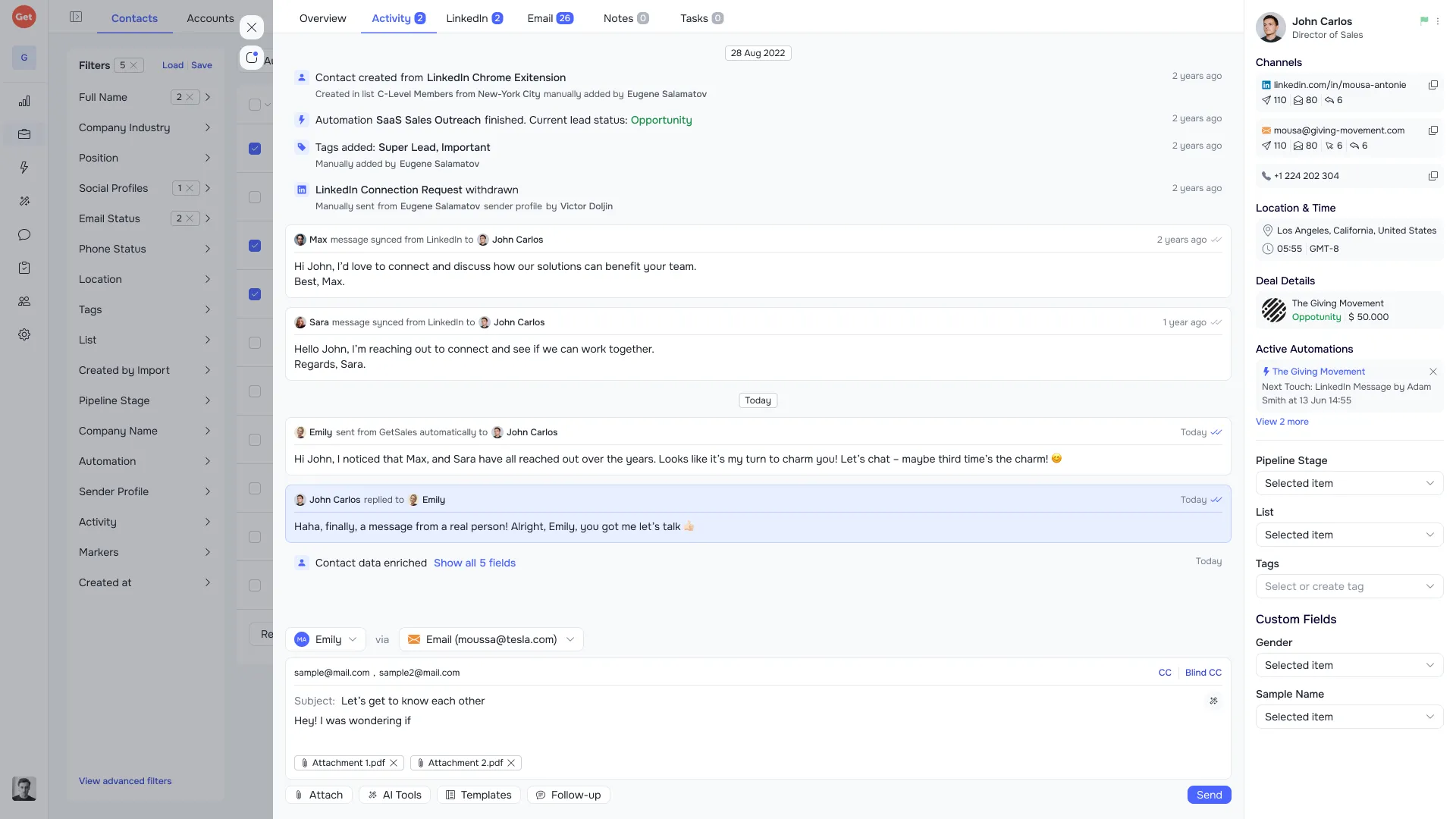
Task: Open the Emily sender profile dropdown
Action: tap(325, 639)
